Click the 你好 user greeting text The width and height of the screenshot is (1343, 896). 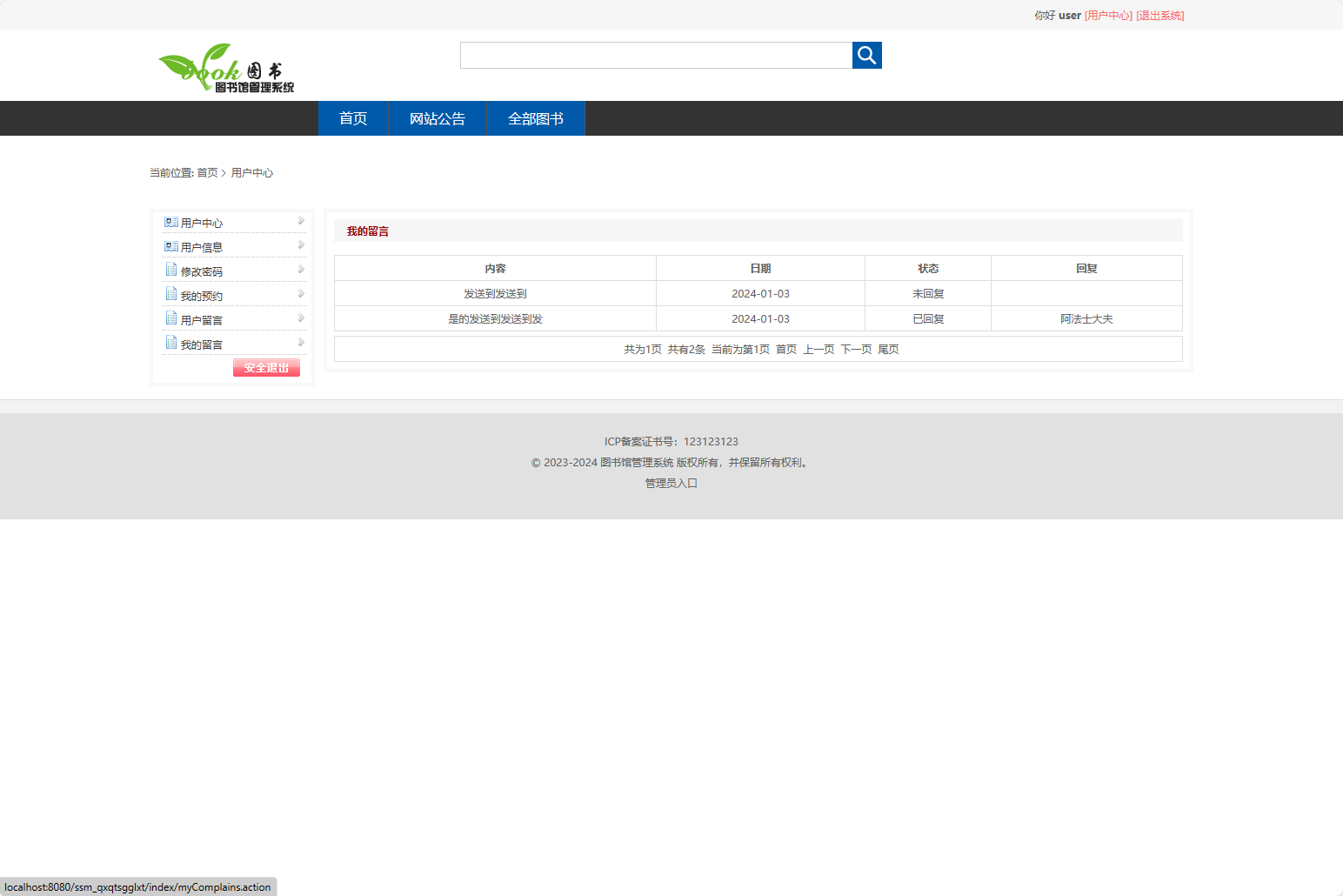tap(1058, 16)
